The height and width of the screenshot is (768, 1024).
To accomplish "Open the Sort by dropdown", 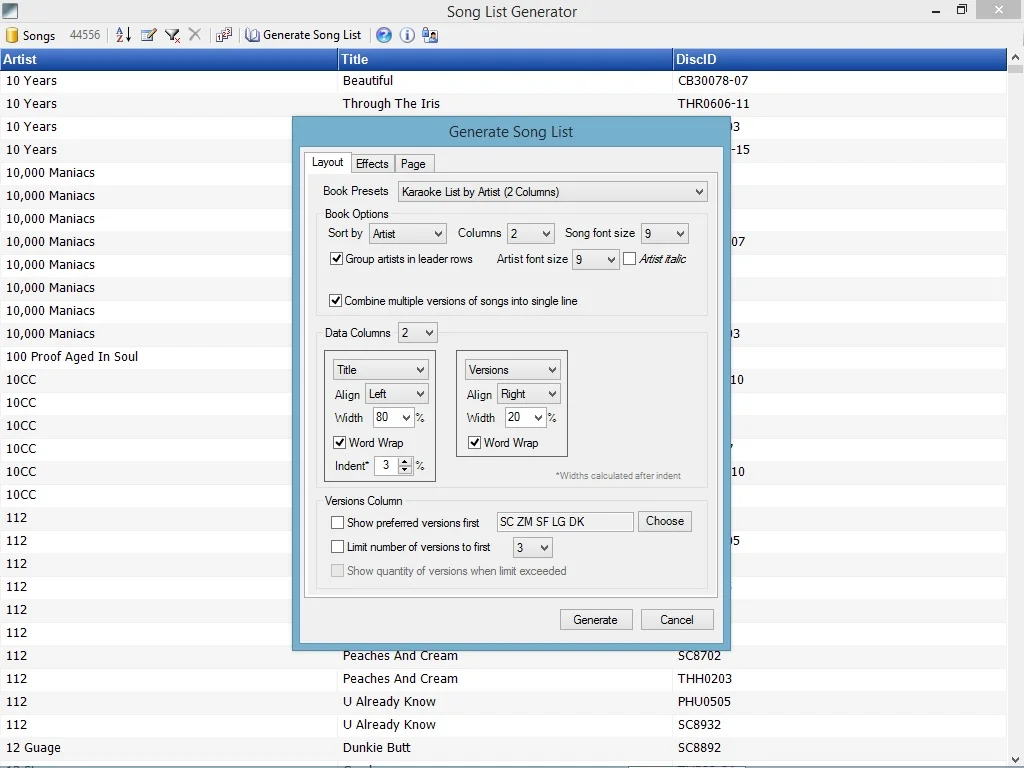I will [408, 234].
